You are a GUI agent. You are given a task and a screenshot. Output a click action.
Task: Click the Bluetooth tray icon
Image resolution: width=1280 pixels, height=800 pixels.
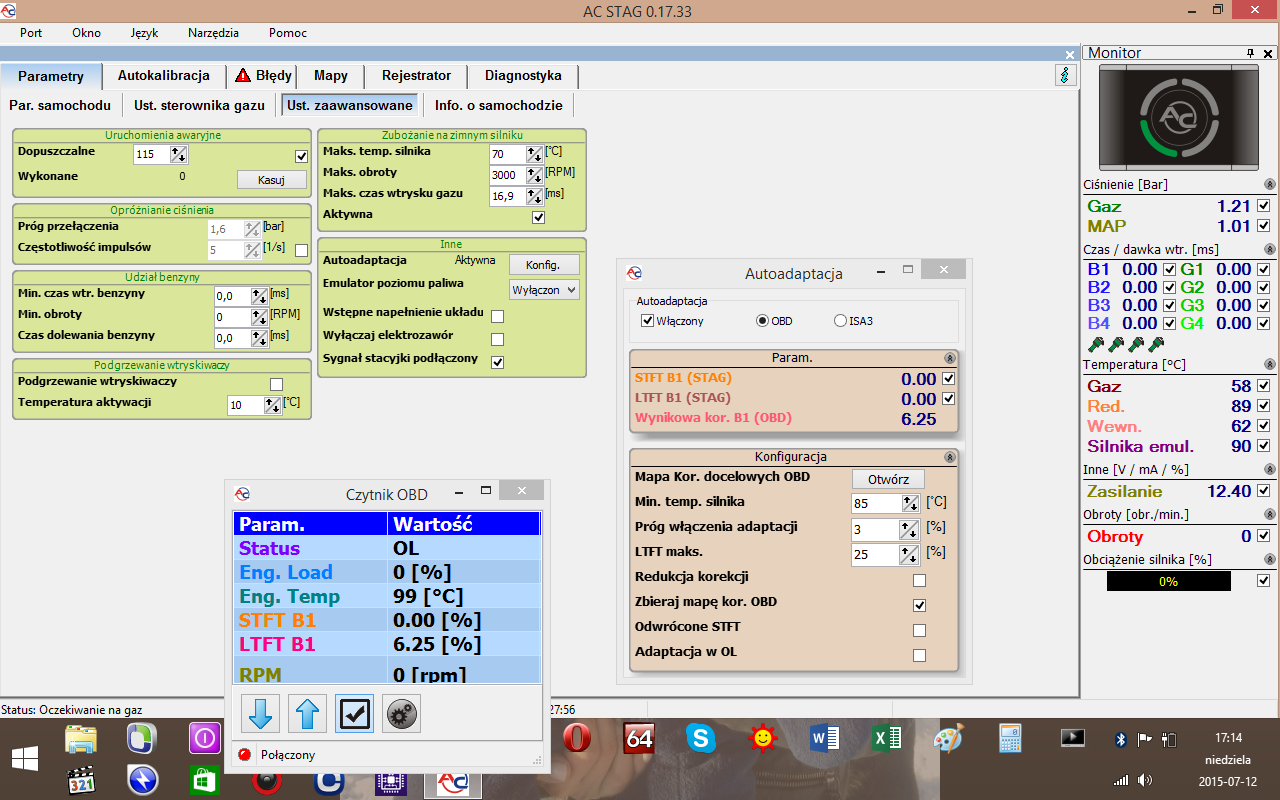pyautogui.click(x=1121, y=740)
